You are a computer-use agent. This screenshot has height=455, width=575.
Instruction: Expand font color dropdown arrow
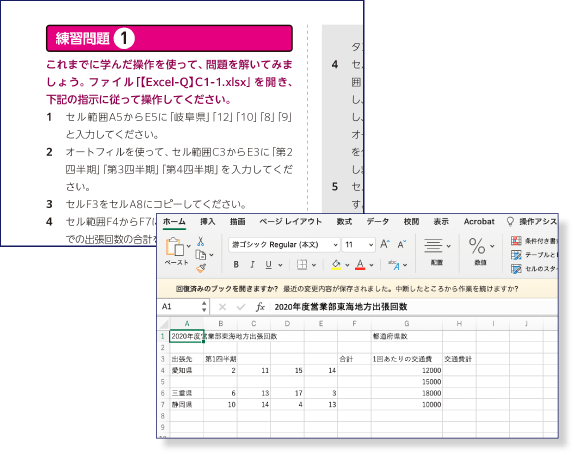[x=371, y=265]
